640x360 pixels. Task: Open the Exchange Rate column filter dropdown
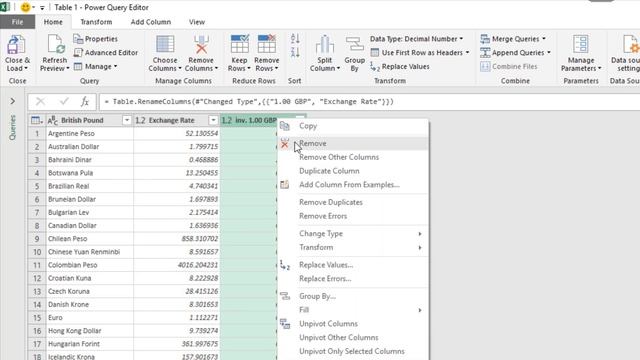[x=213, y=120]
